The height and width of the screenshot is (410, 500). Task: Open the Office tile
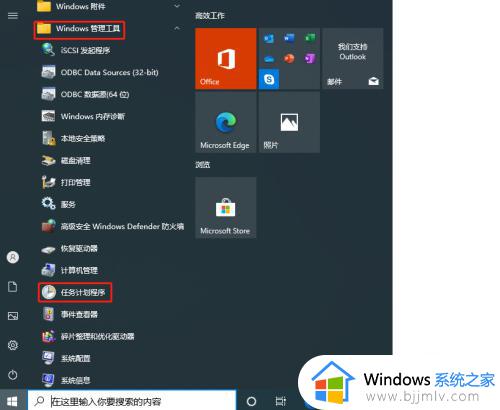[226, 58]
